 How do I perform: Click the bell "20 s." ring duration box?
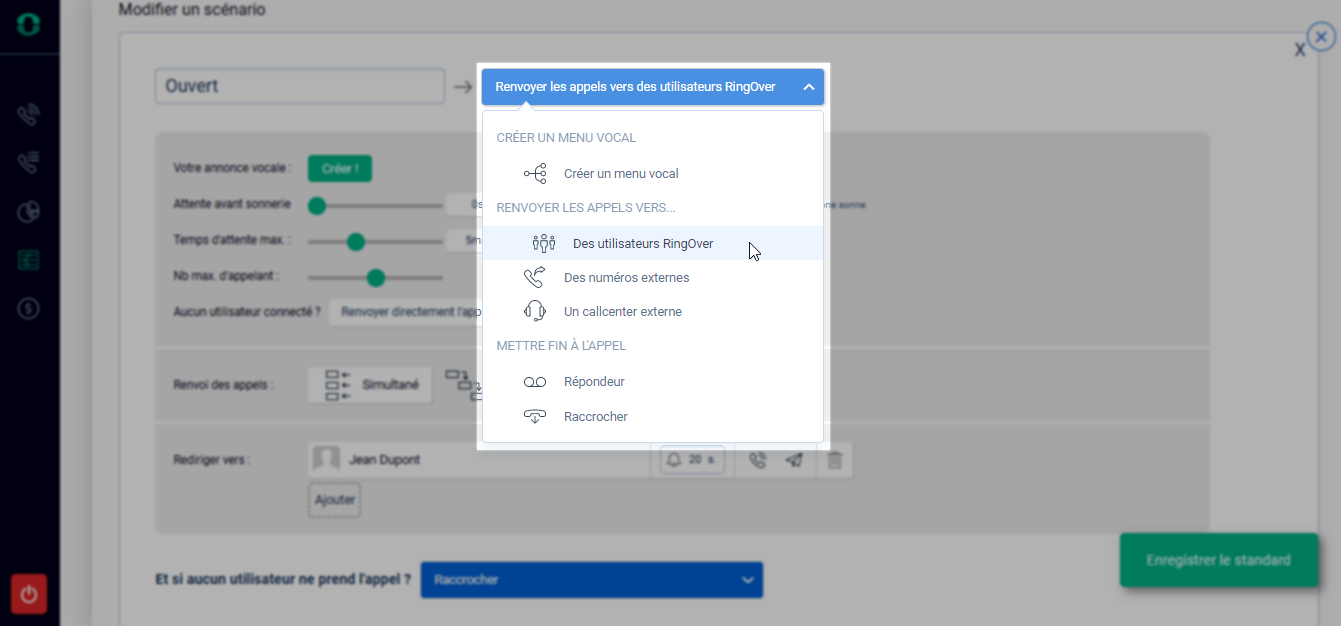pos(692,460)
